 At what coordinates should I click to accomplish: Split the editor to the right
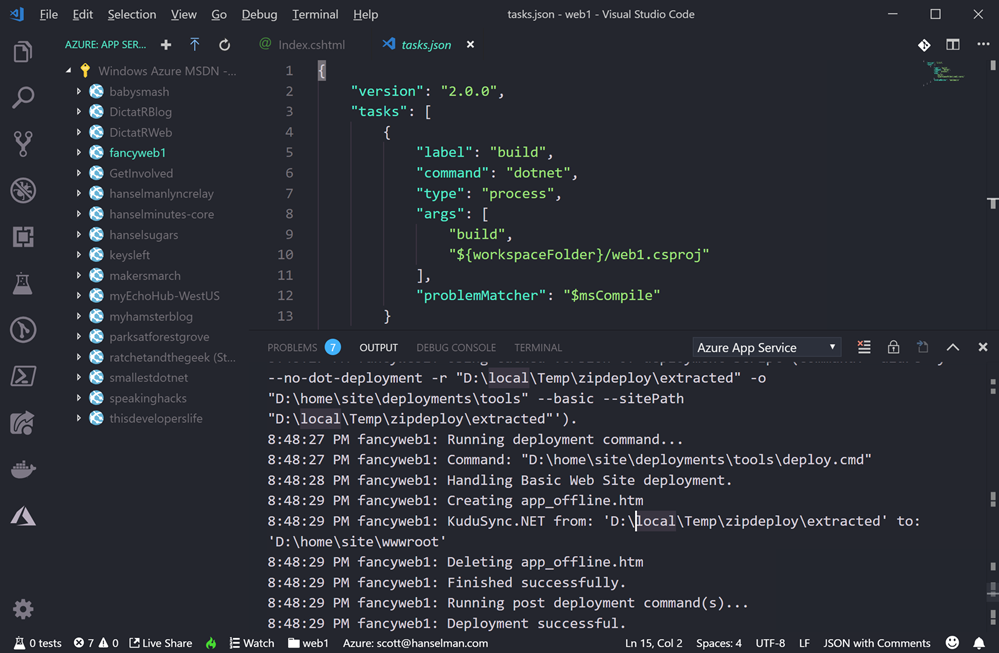953,45
